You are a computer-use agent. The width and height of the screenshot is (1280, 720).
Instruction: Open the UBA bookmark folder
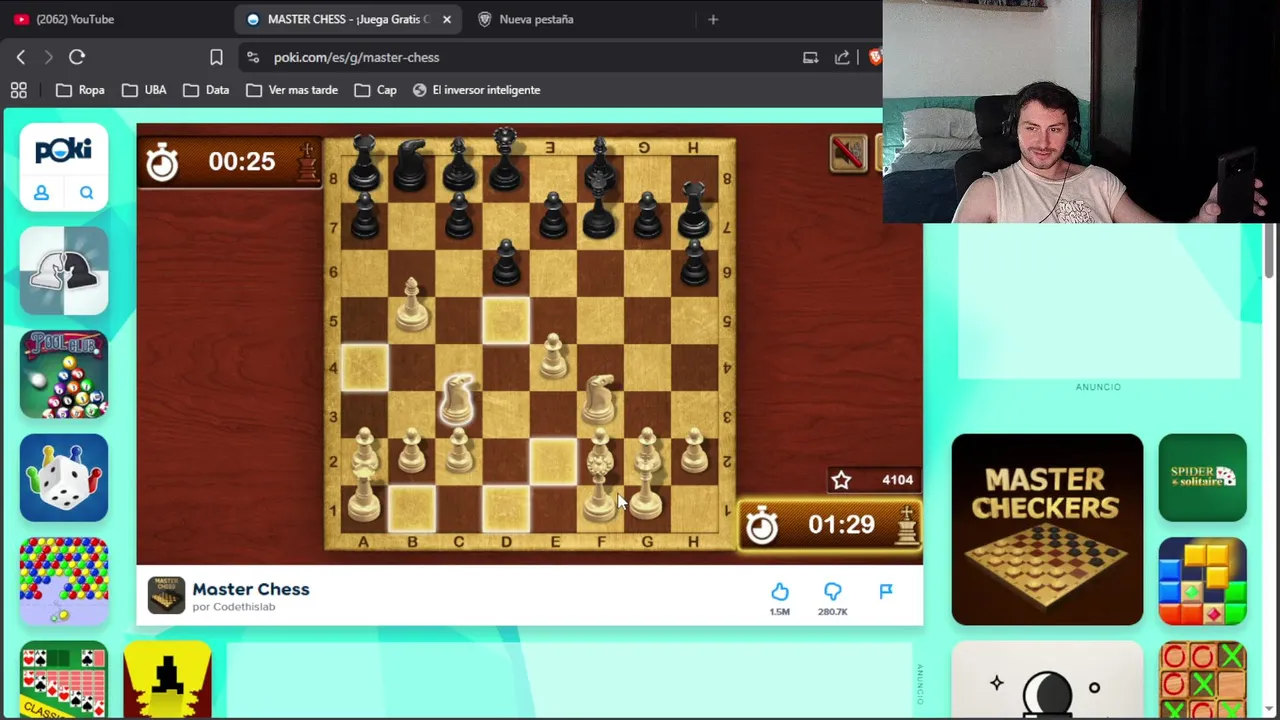coord(144,90)
